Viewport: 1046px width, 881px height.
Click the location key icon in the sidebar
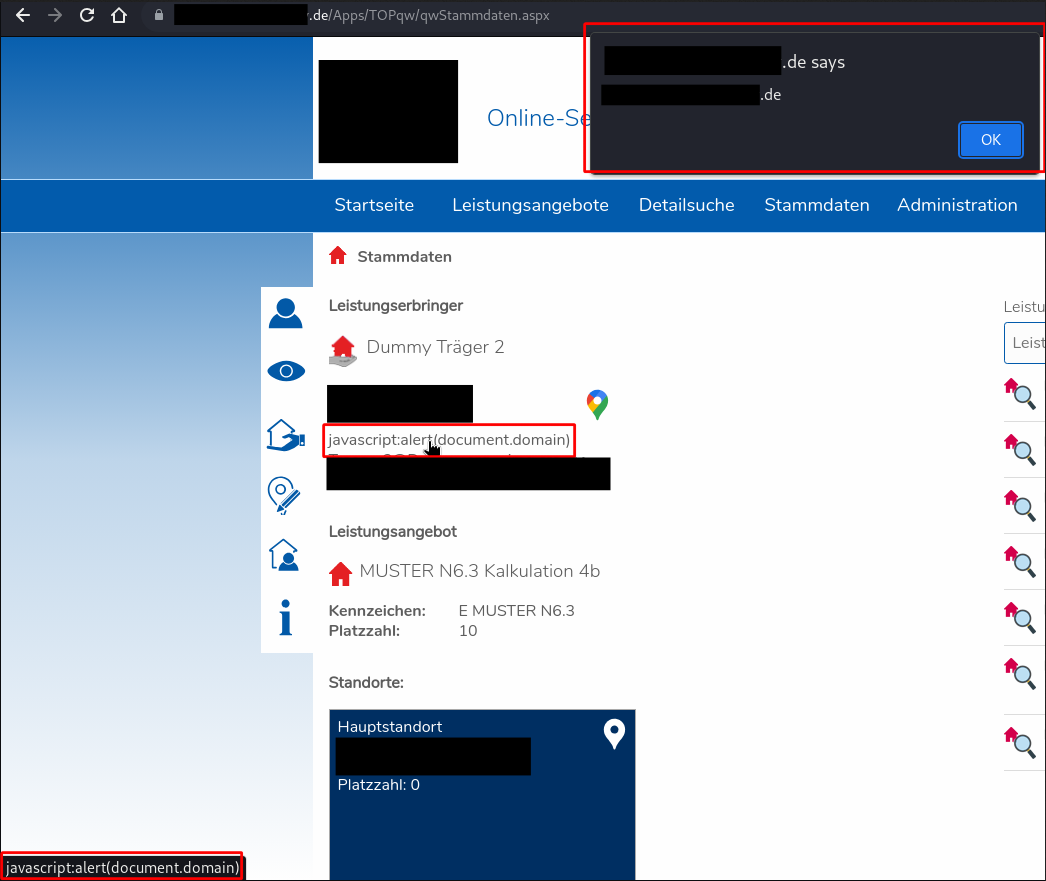pyautogui.click(x=286, y=495)
